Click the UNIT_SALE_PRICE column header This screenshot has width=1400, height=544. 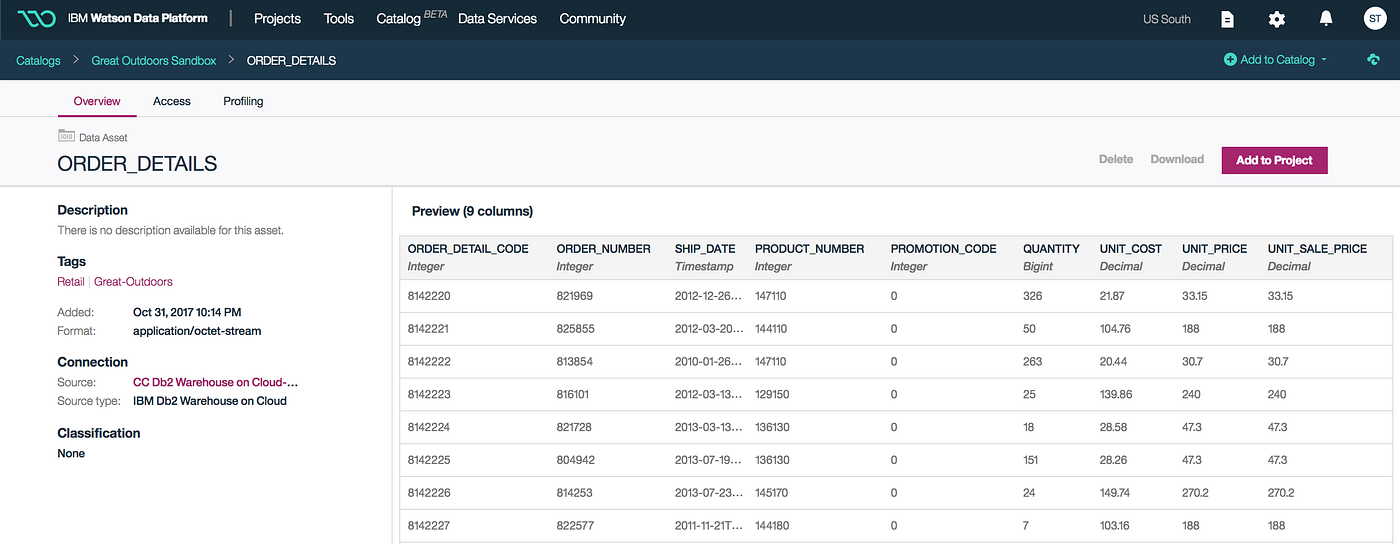point(1317,249)
